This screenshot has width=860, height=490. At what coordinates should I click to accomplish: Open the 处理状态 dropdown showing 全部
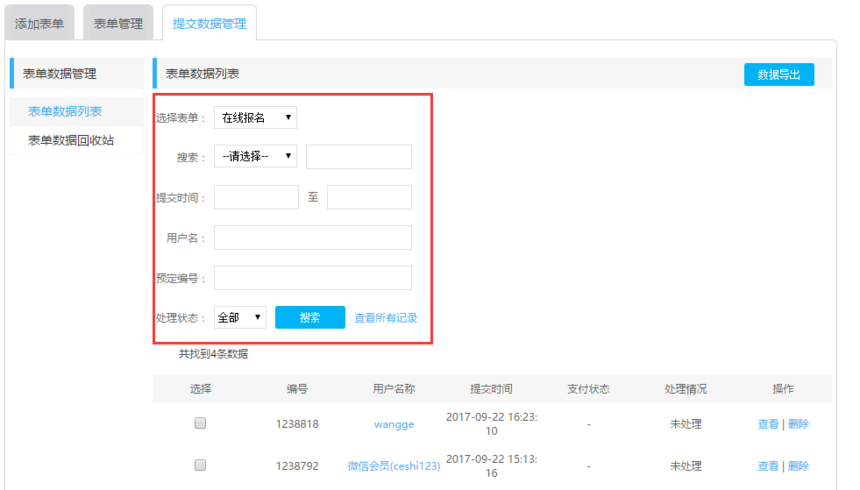coord(239,318)
